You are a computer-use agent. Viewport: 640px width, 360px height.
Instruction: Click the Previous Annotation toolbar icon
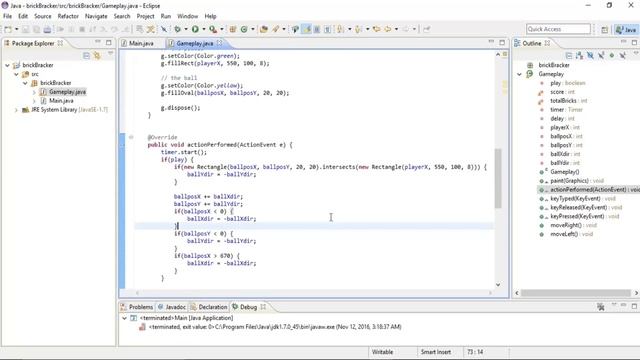coord(358,29)
